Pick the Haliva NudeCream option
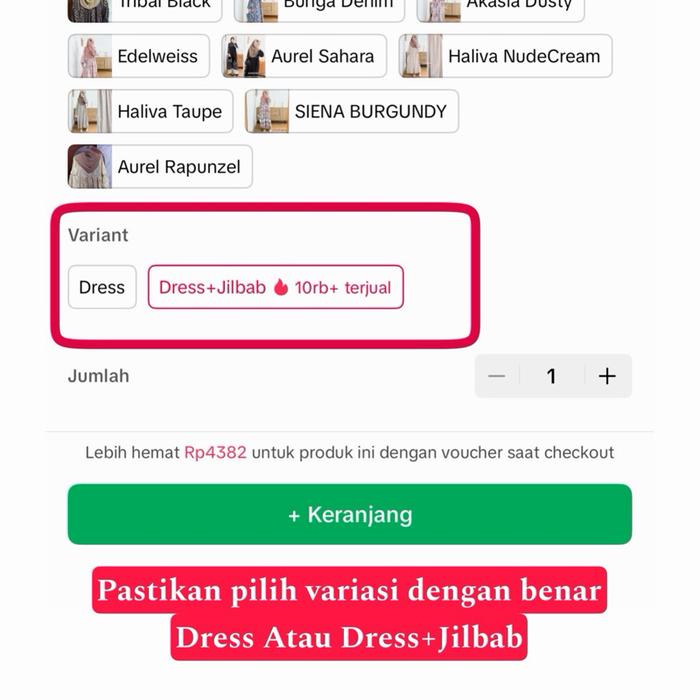The height and width of the screenshot is (700, 700). click(x=505, y=56)
